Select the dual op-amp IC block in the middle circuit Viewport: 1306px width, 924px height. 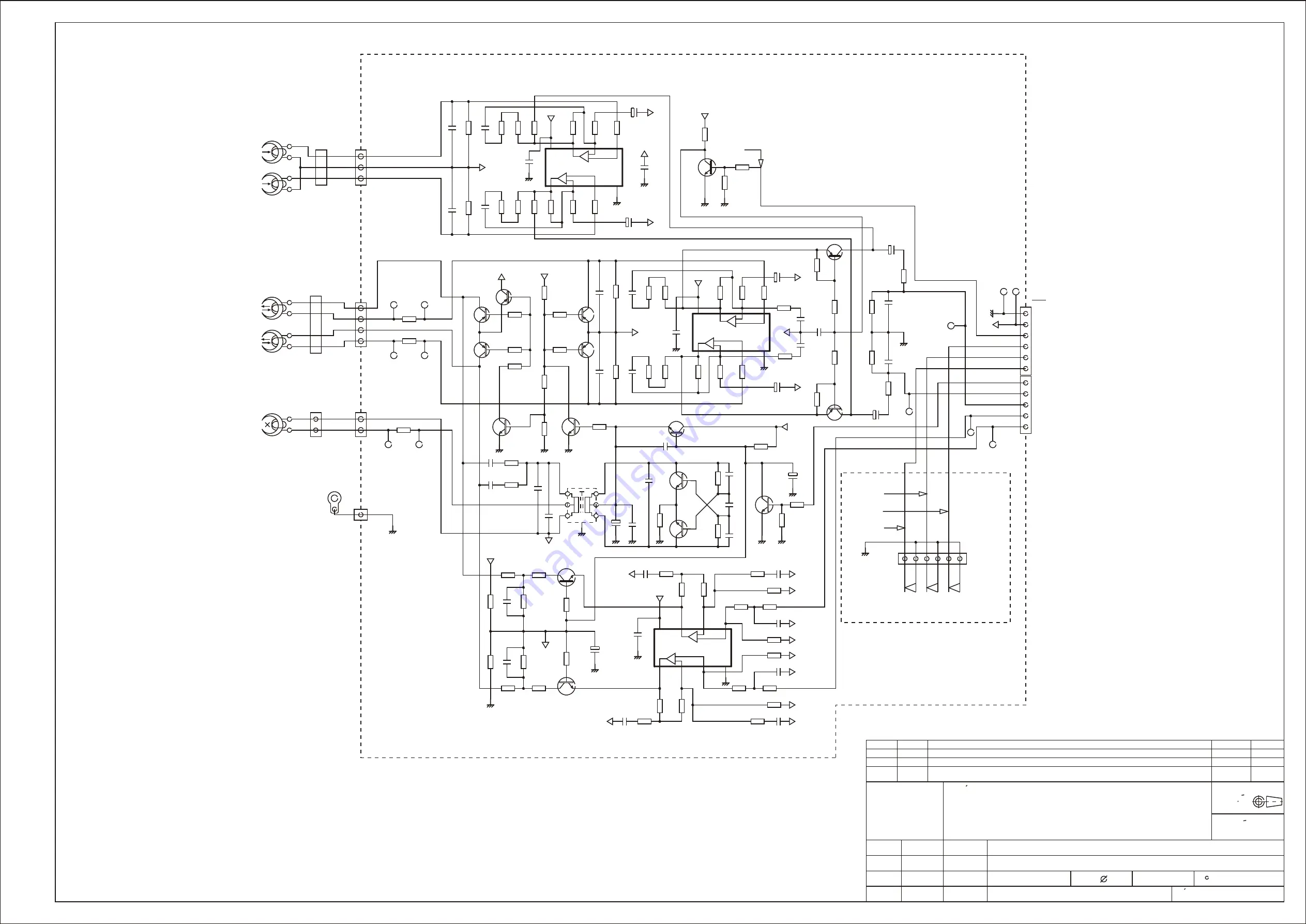[x=731, y=332]
